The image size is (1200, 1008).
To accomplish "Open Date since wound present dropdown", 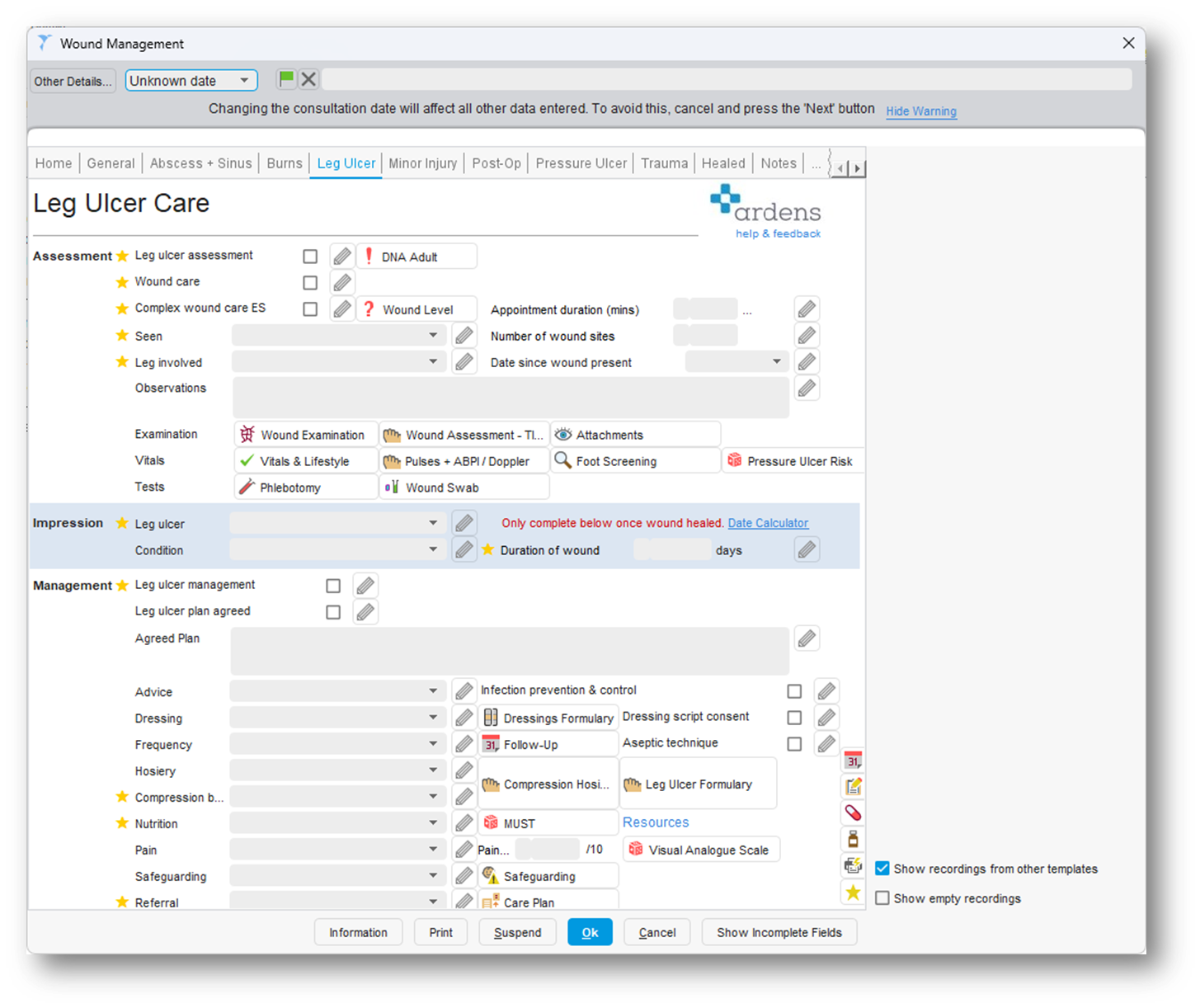I will pyautogui.click(x=736, y=362).
